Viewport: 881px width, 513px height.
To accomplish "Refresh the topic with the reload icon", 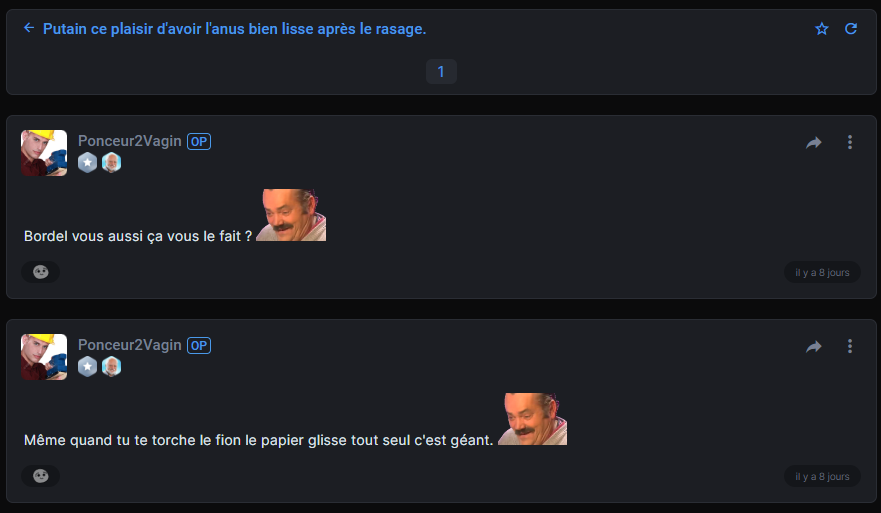I will pyautogui.click(x=851, y=29).
